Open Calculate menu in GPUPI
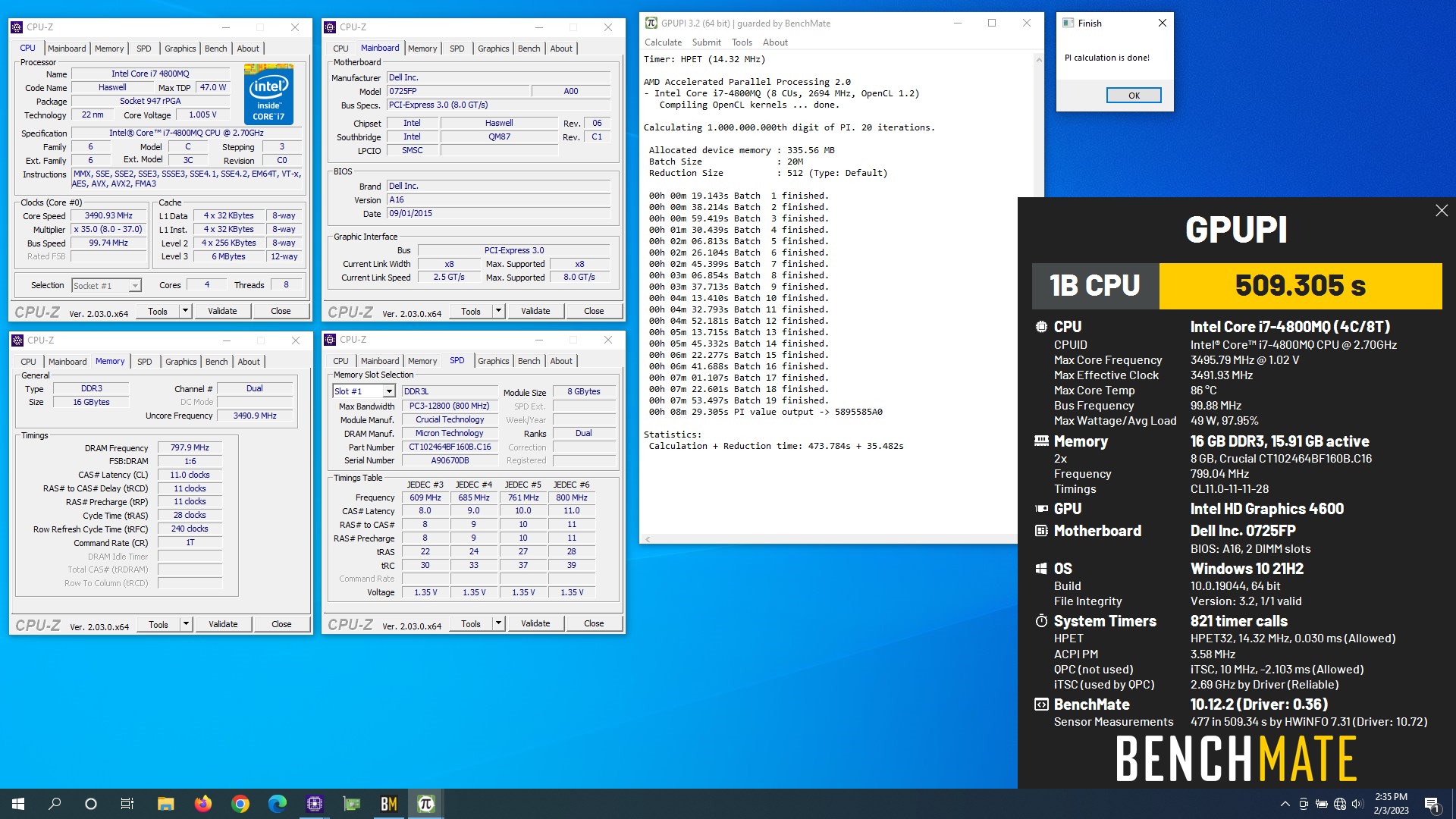Viewport: 1456px width, 819px height. [663, 42]
